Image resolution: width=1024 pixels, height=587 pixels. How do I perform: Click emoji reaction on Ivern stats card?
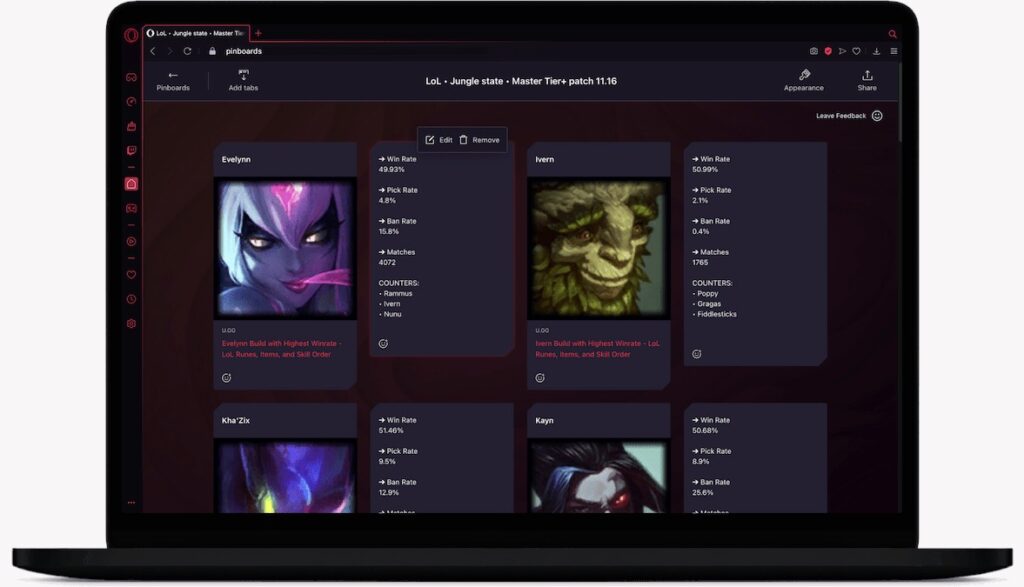(x=697, y=354)
